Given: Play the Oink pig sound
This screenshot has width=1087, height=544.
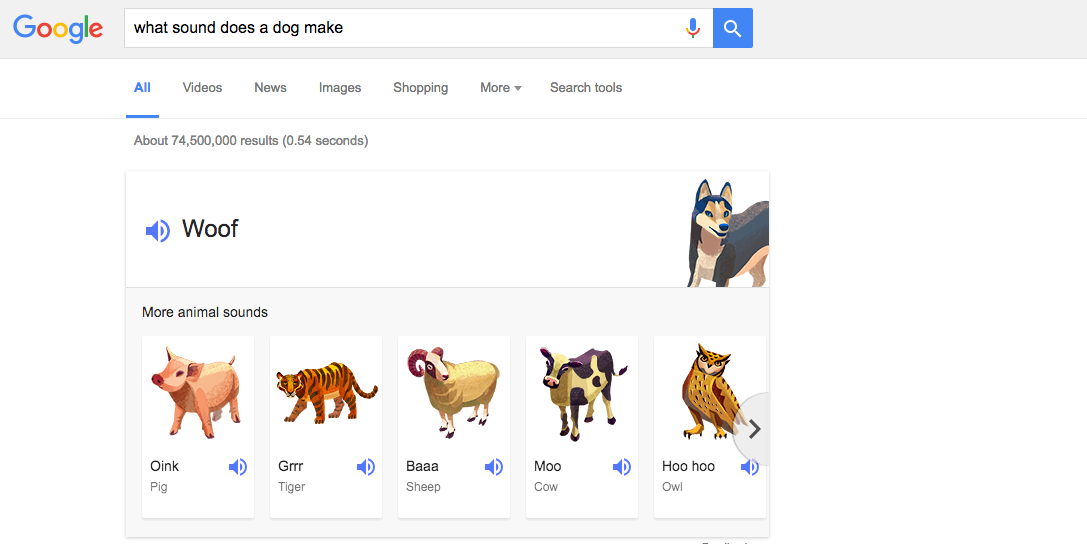Looking at the screenshot, I should (238, 467).
